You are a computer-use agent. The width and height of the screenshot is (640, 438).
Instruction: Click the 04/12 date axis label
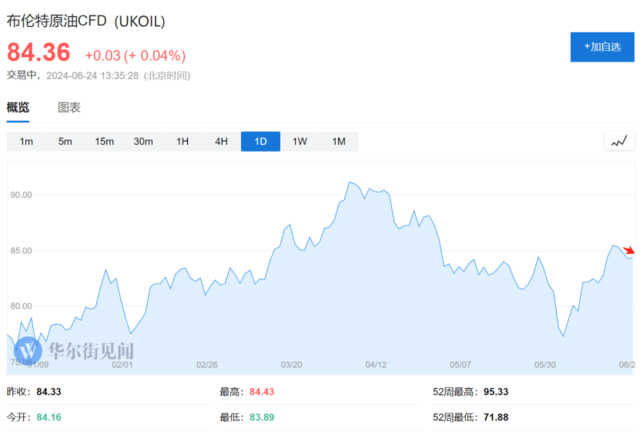click(376, 365)
